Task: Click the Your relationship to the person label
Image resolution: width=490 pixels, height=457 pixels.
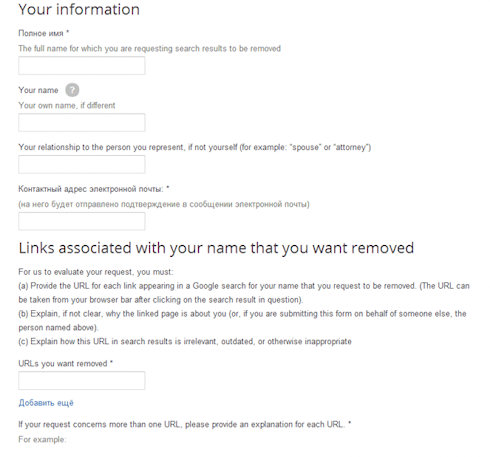Action: point(195,147)
